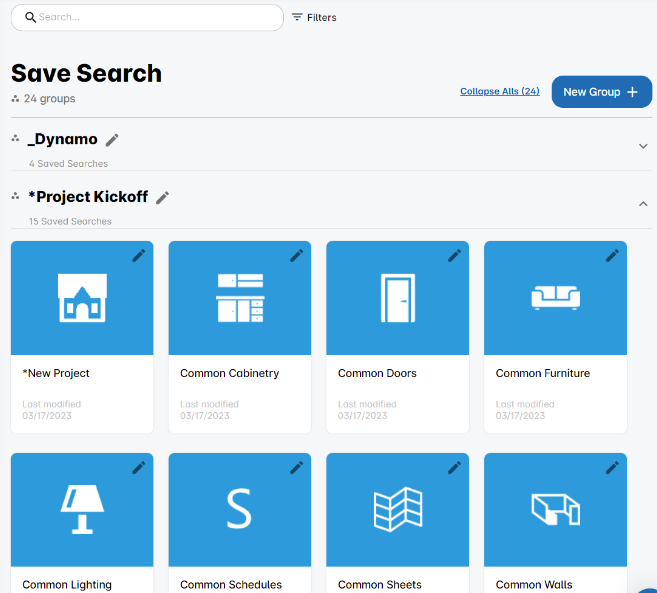This screenshot has height=593, width=657.
Task: Click the '15 Saved Searches' label
Action: pyautogui.click(x=70, y=221)
